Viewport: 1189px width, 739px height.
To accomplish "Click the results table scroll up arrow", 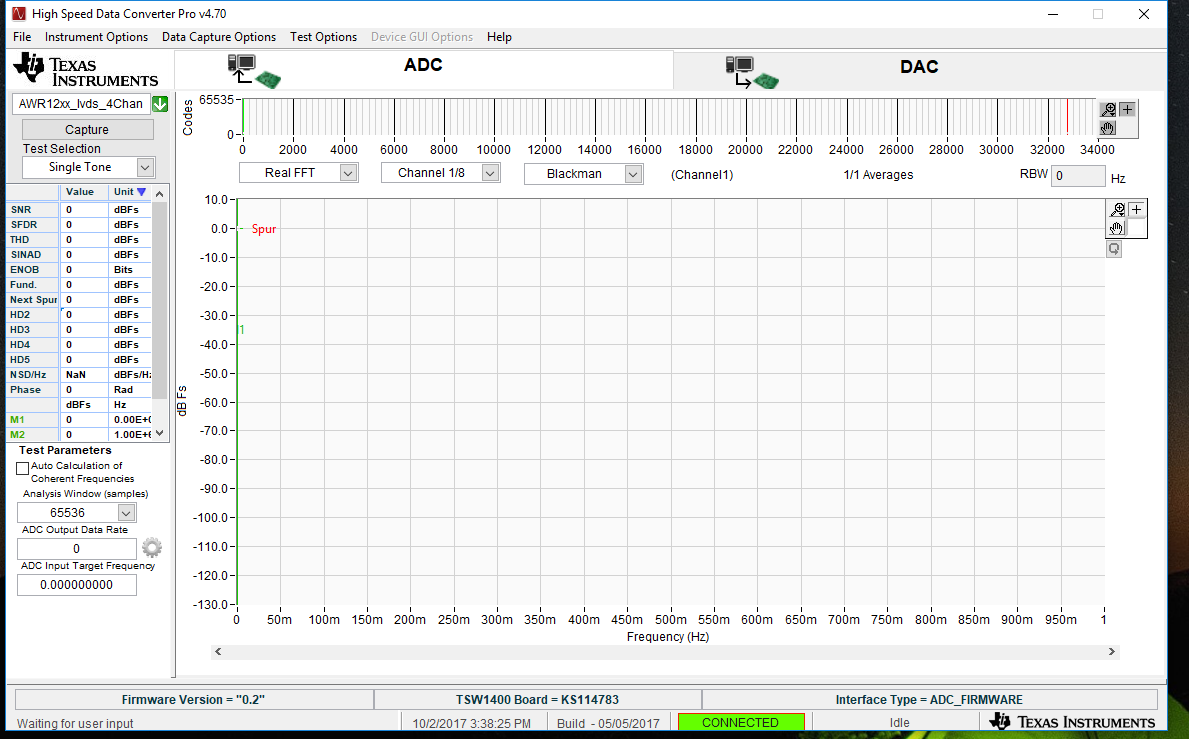I will point(159,194).
